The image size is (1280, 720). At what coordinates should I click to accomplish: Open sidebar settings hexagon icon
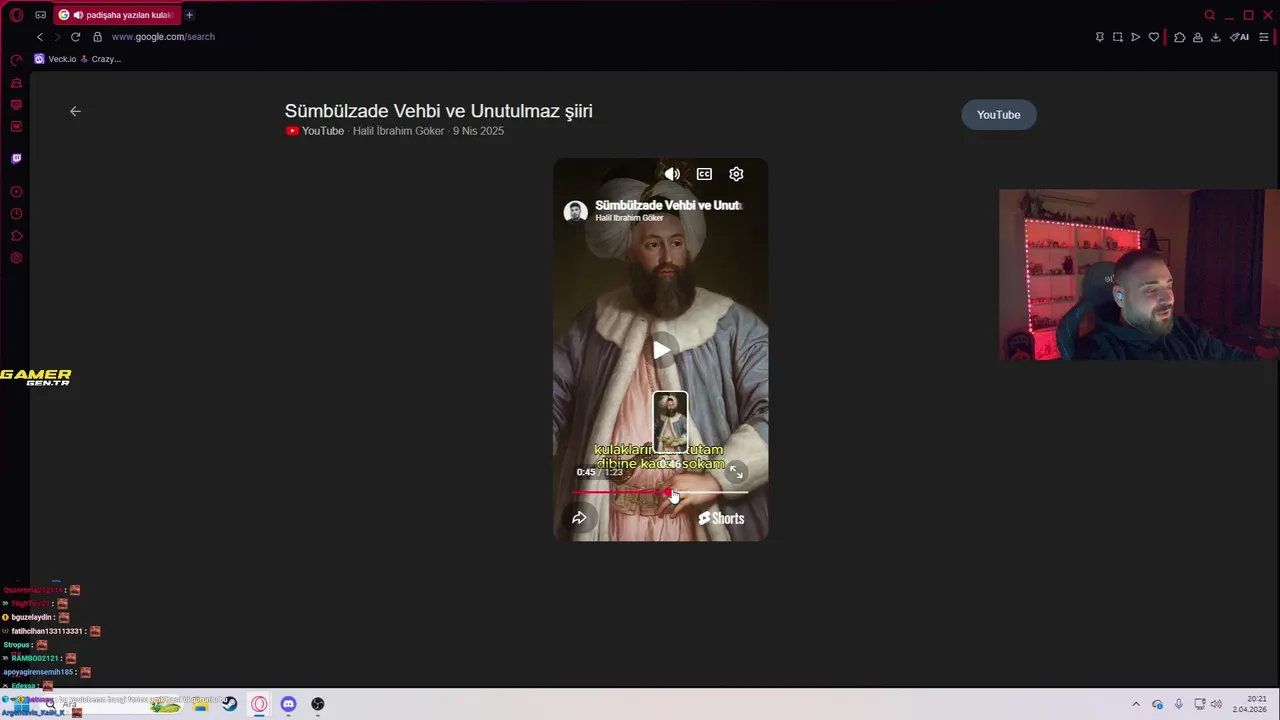click(16, 258)
